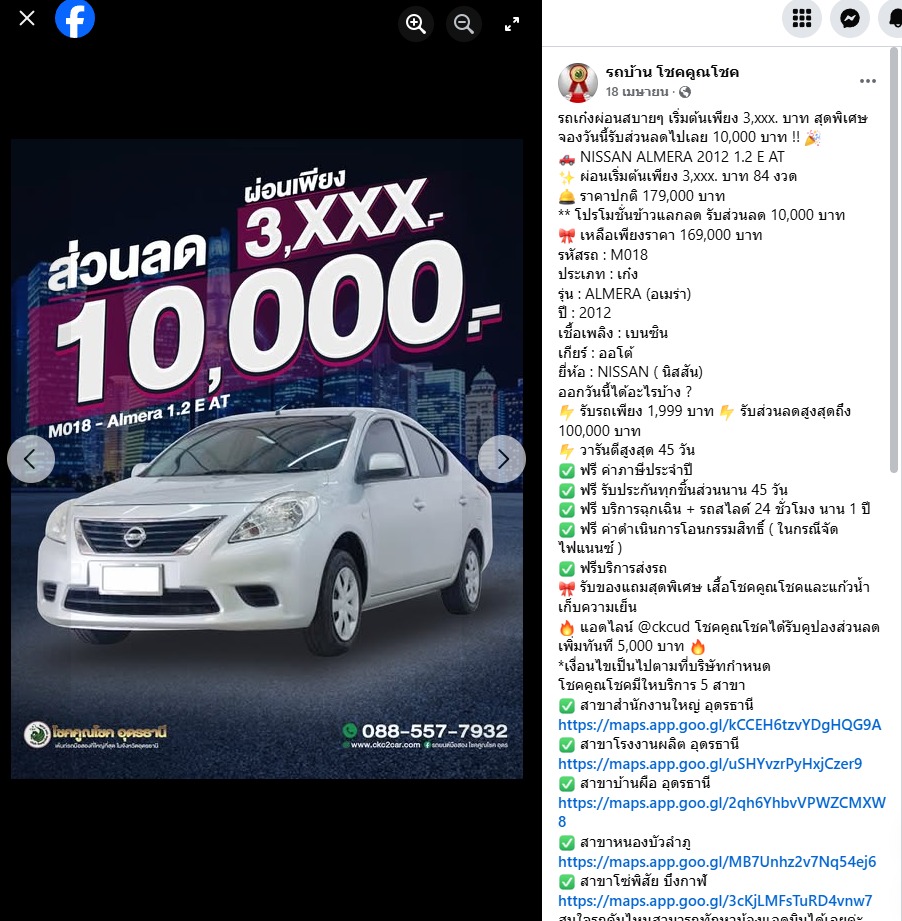Select the text สาขาบ้านผือ อุดรธานี
Viewport: 902px width, 921px height.
[x=645, y=783]
